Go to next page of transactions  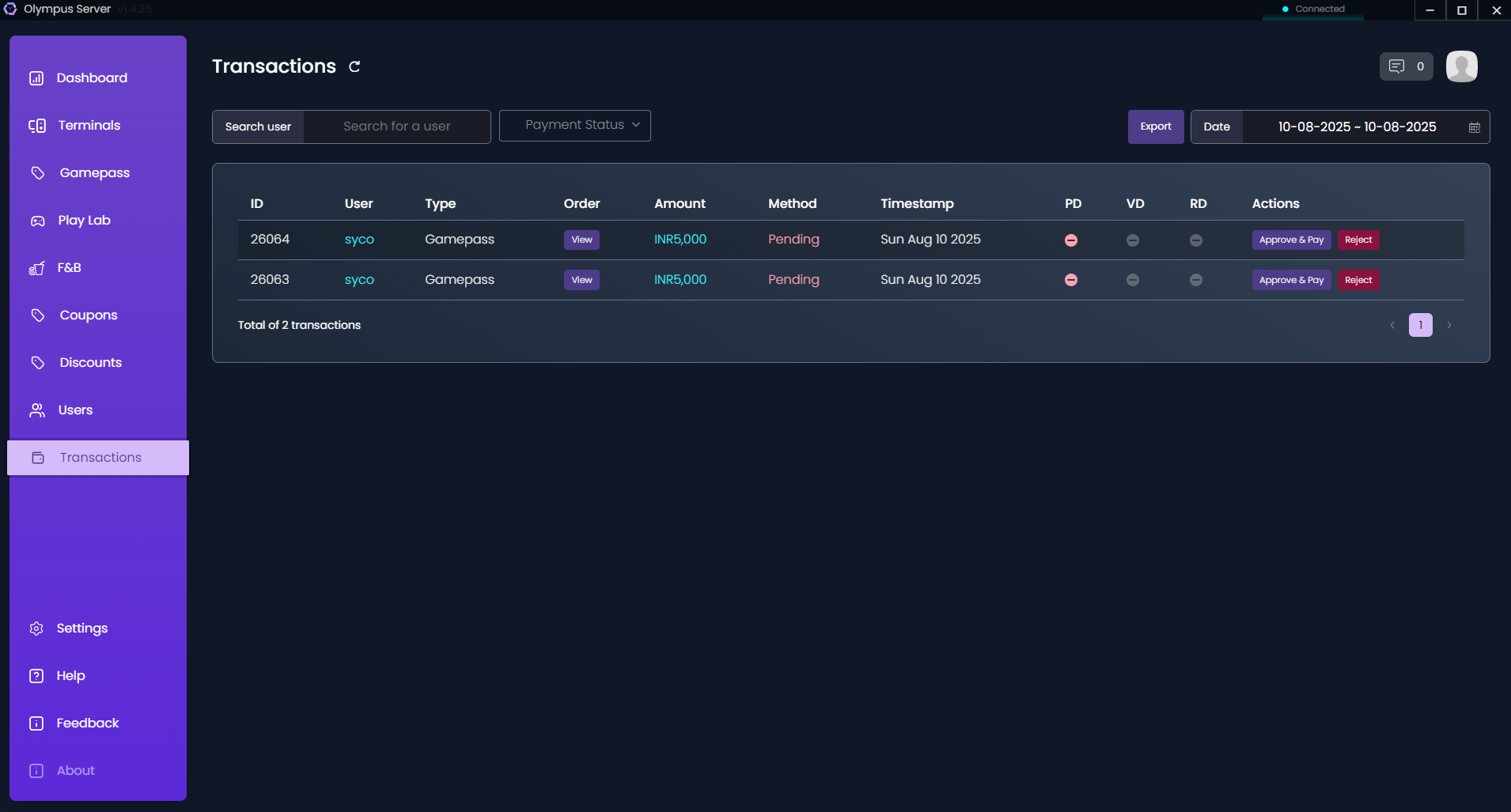coord(1449,325)
